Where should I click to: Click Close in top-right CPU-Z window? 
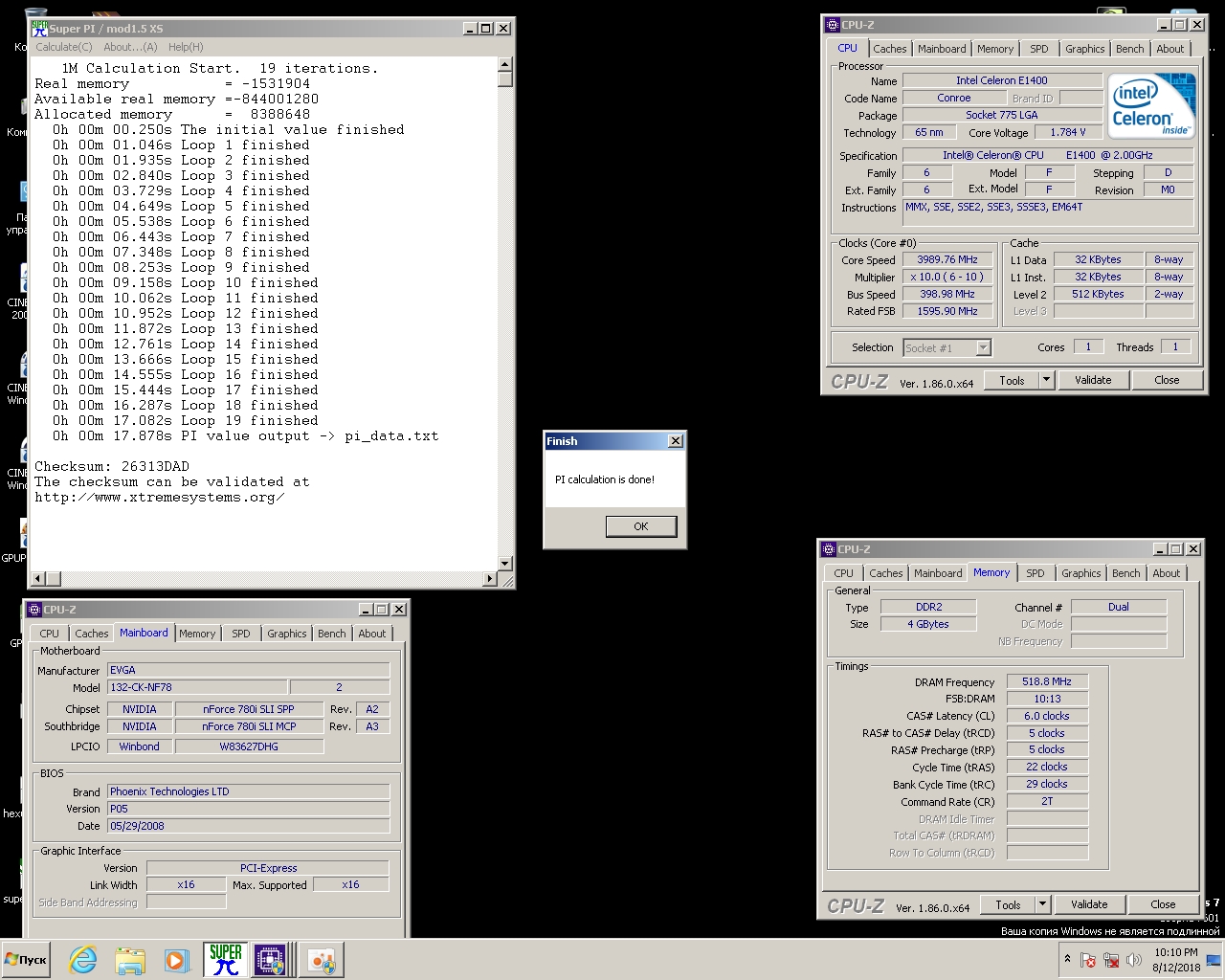click(1167, 380)
